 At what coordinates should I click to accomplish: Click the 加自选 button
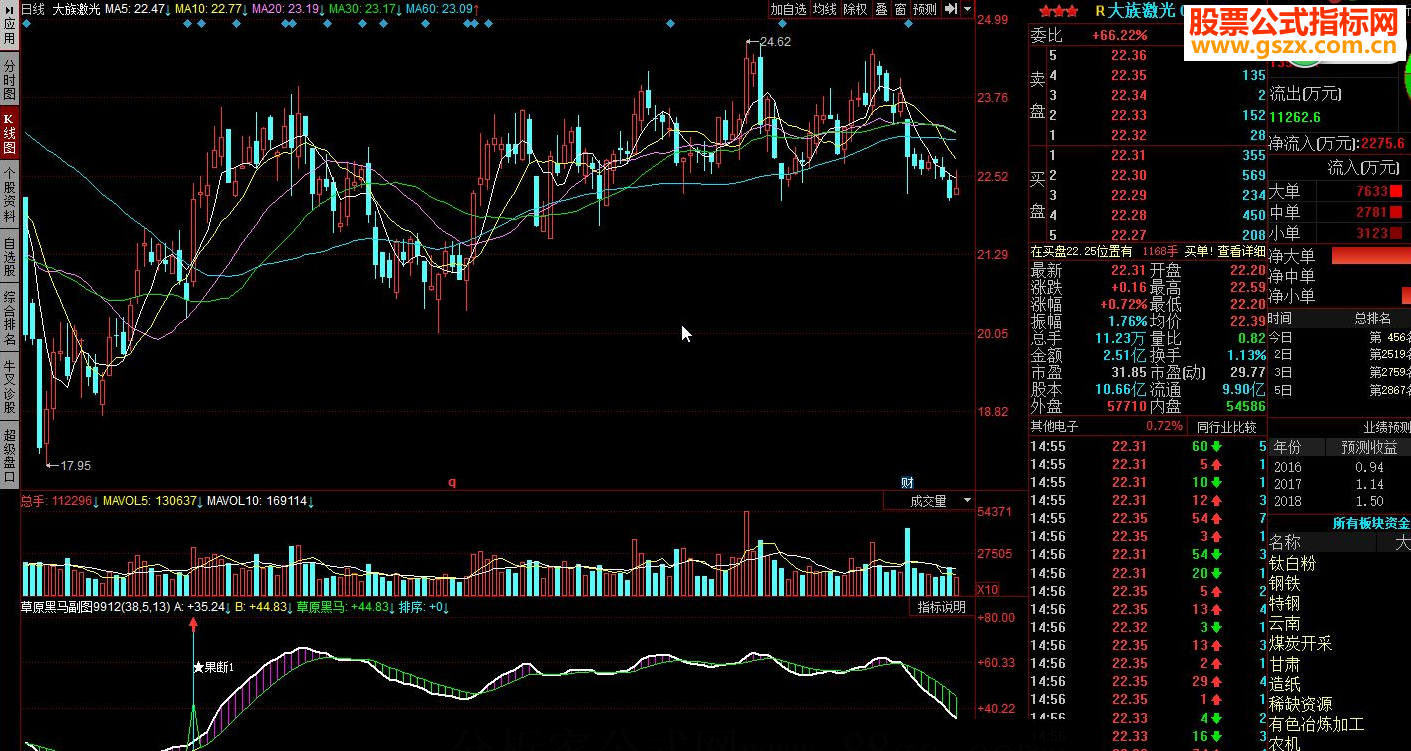pos(788,9)
